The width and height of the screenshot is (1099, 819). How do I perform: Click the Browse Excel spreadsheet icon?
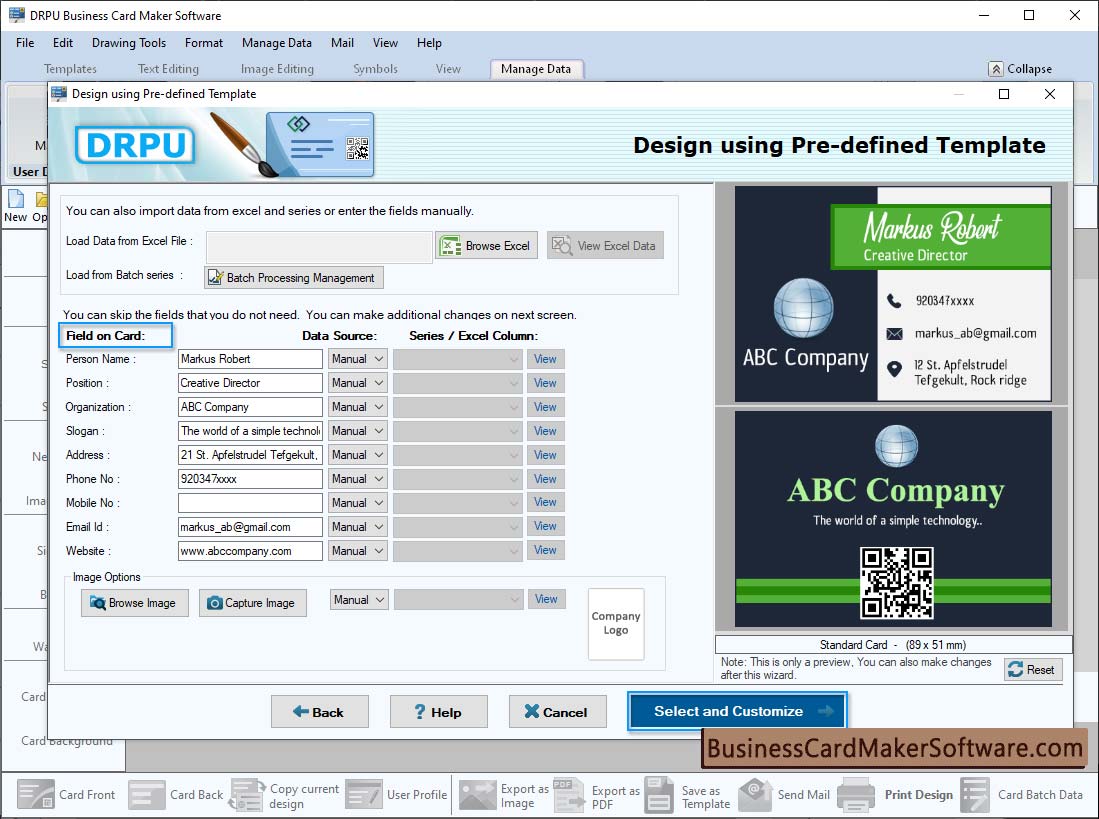point(449,245)
